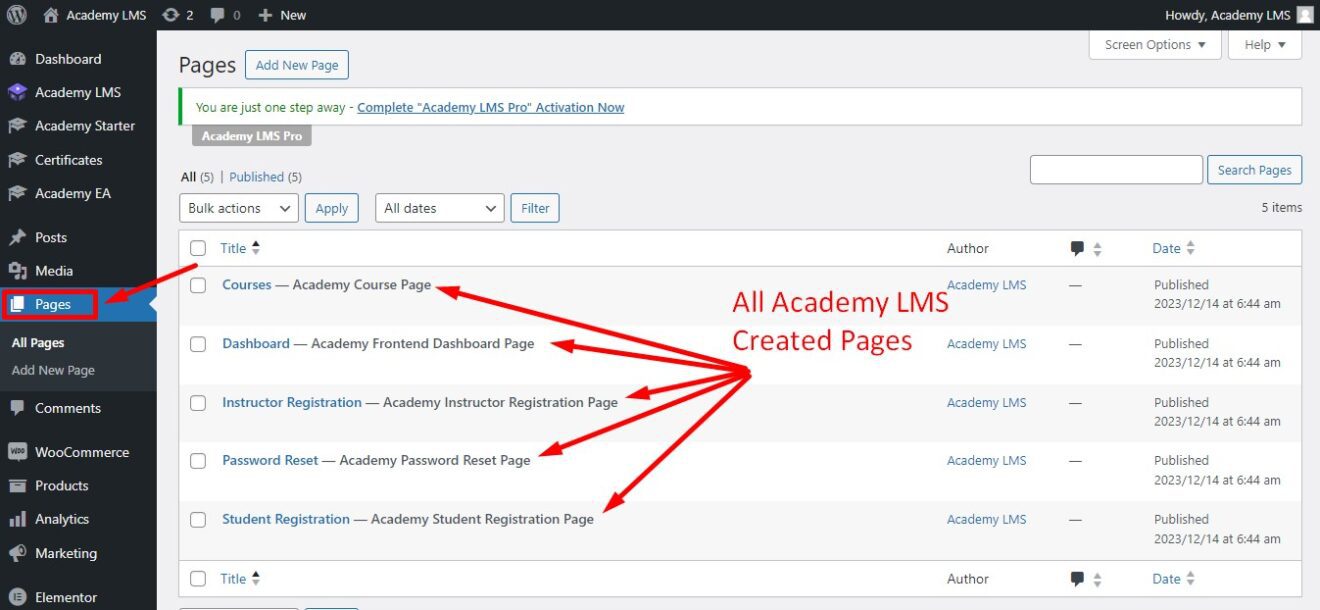Click the WooCommerce sidebar icon
Image resolution: width=1320 pixels, height=610 pixels.
16,452
